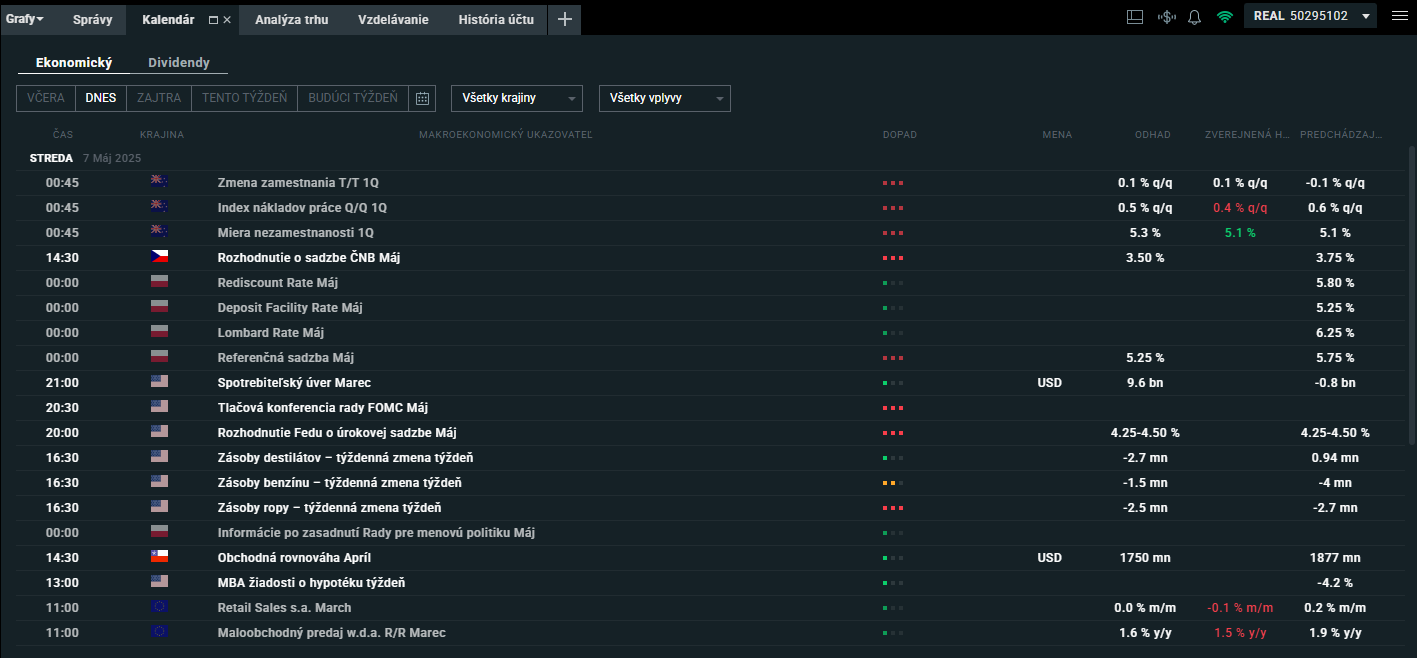Select the TENTO TÝŽDEŇ filter
This screenshot has width=1417, height=658.
tap(244, 98)
